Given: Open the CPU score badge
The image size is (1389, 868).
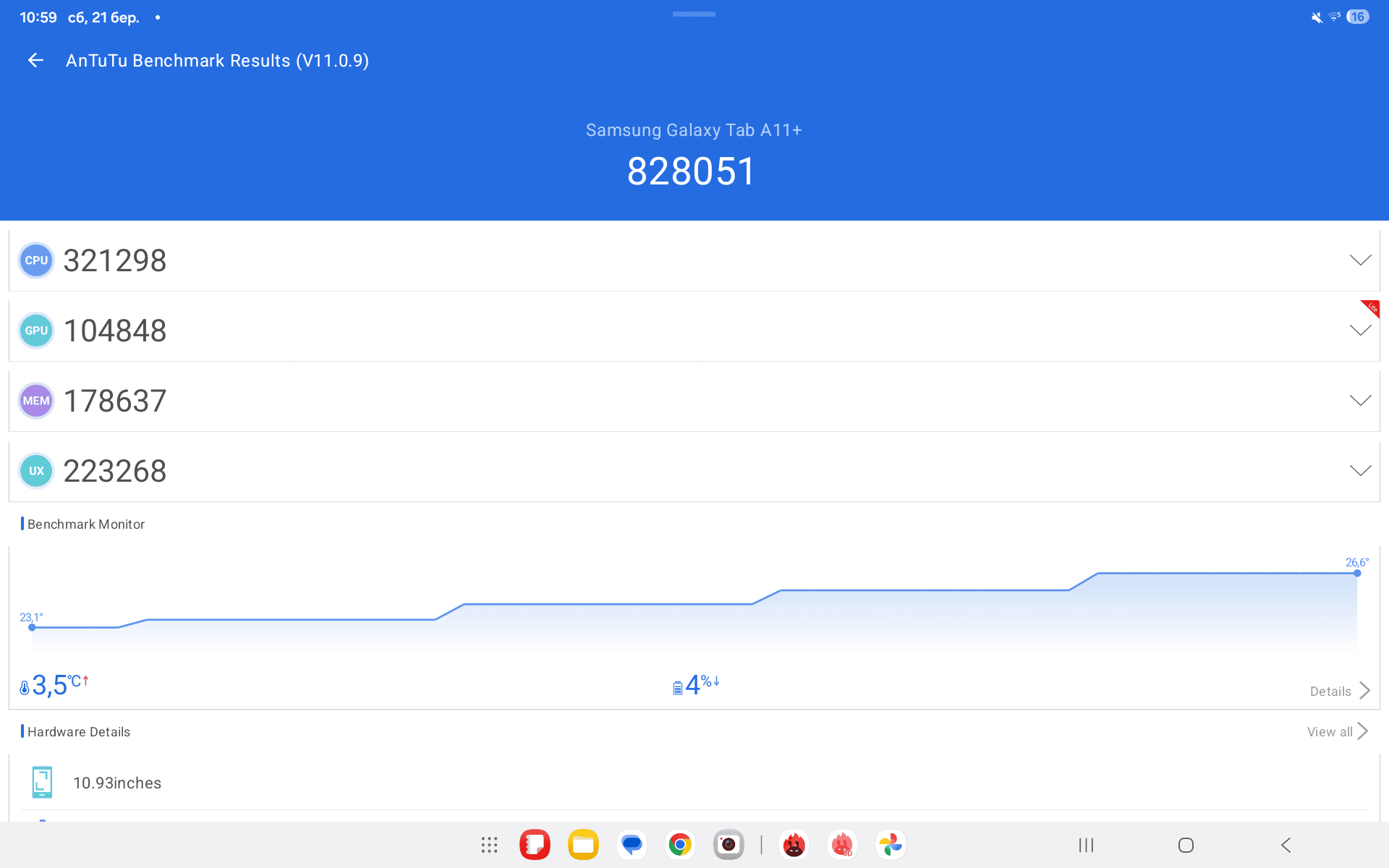Looking at the screenshot, I should click(x=36, y=260).
